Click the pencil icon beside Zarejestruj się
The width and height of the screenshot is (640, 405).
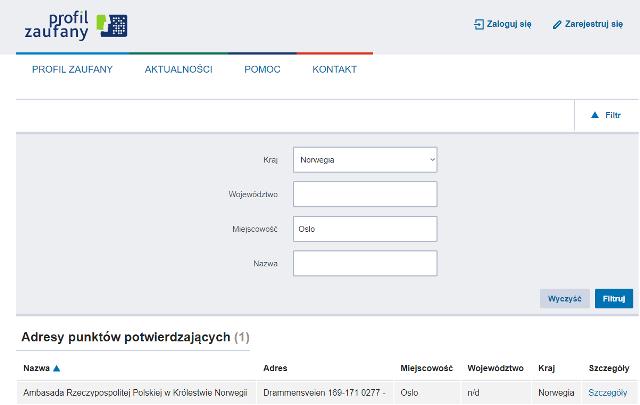click(557, 24)
